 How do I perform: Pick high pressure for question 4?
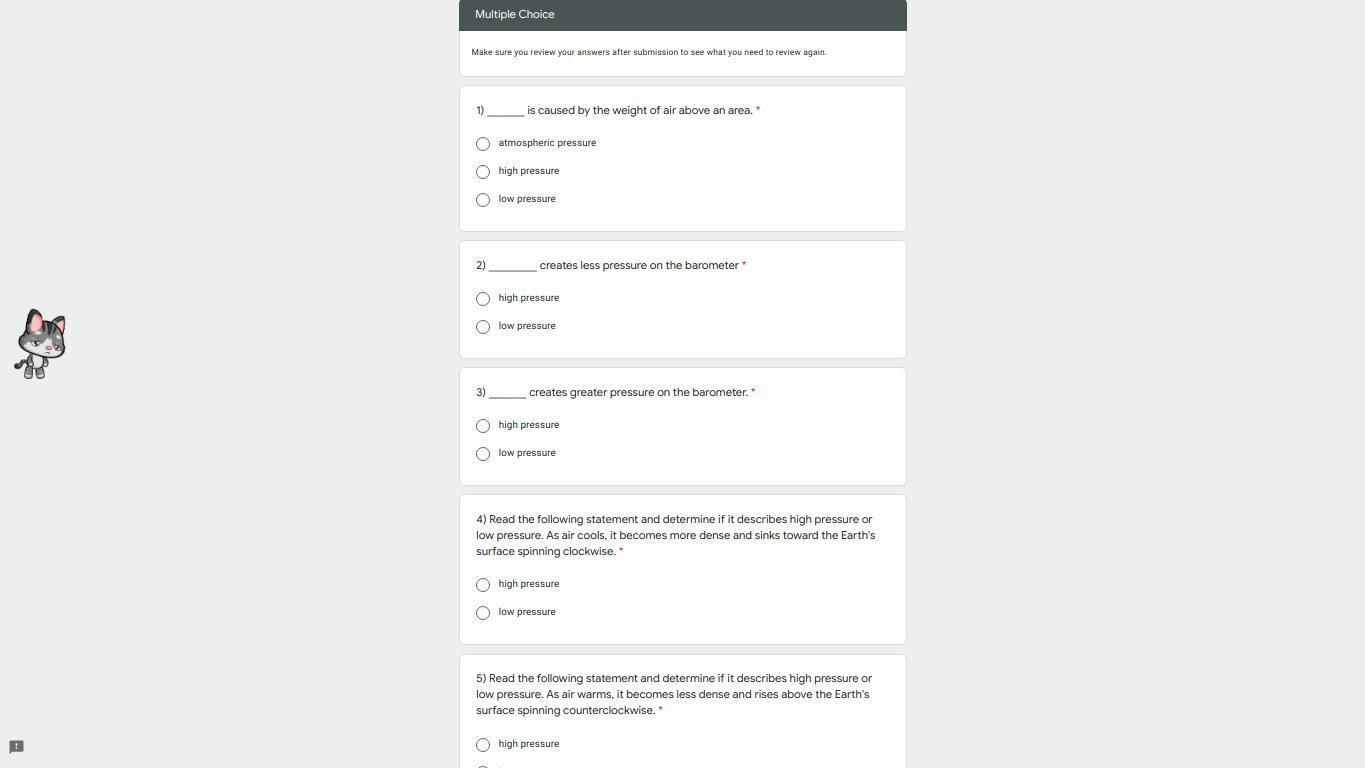coord(483,585)
